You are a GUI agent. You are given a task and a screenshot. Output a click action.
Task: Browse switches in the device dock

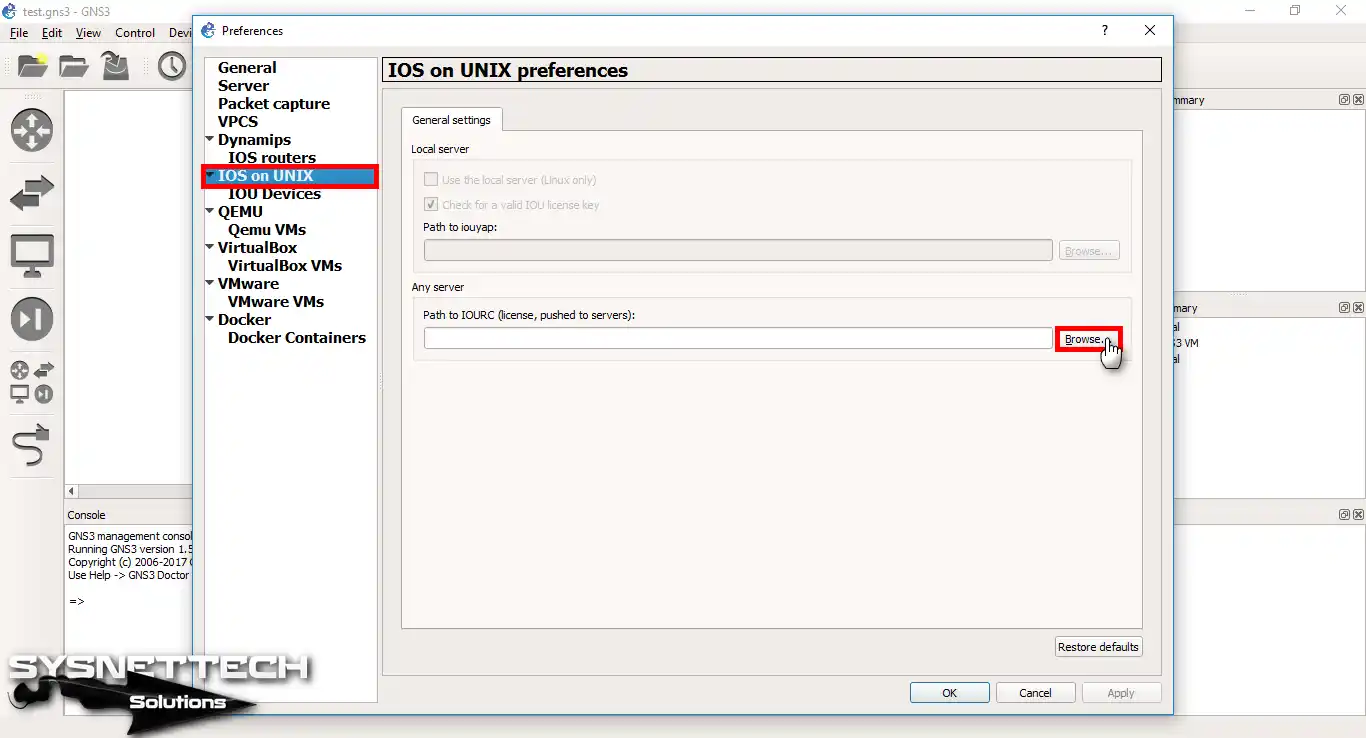point(32,193)
